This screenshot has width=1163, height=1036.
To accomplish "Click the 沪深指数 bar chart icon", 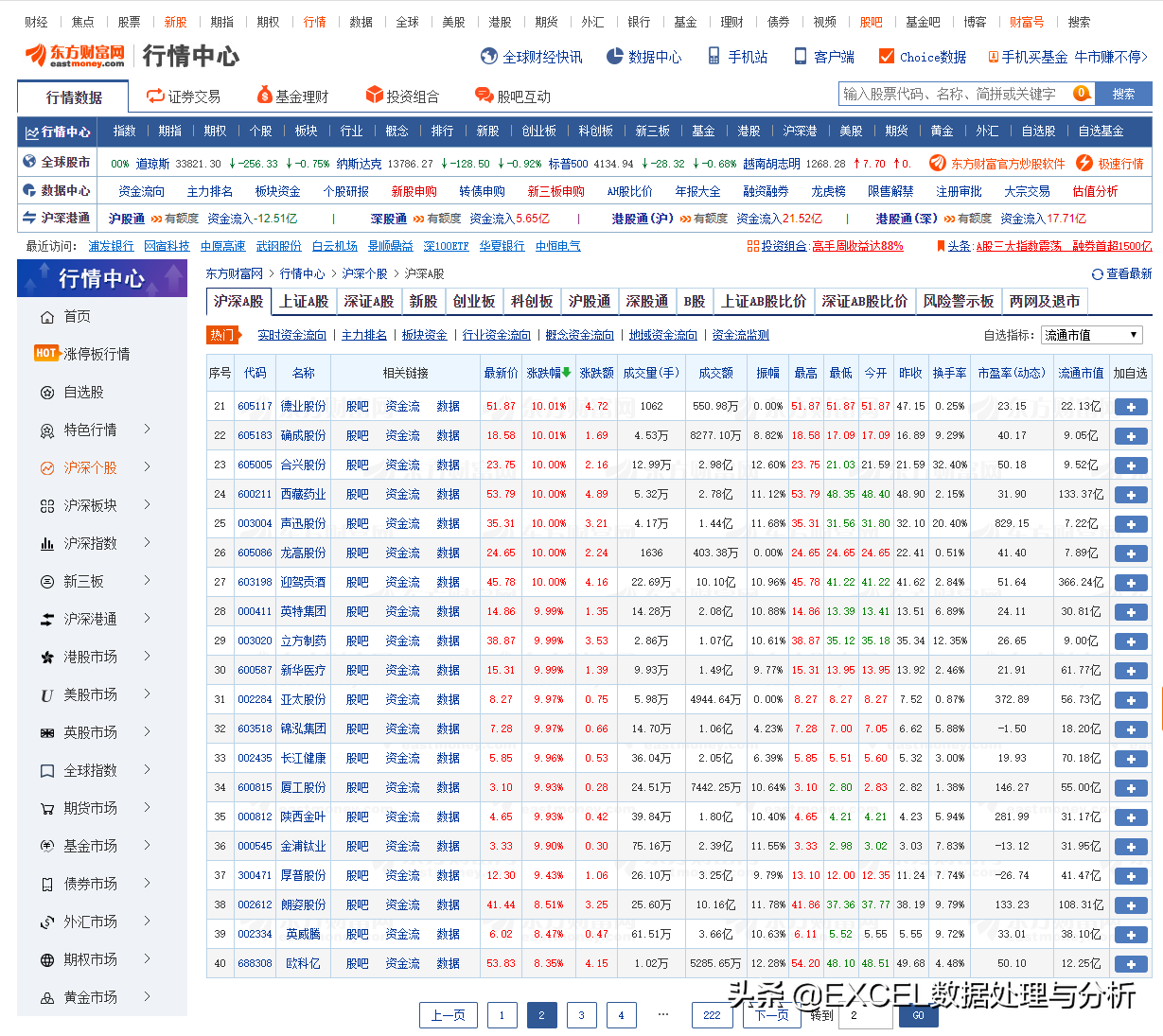I will click(x=47, y=544).
